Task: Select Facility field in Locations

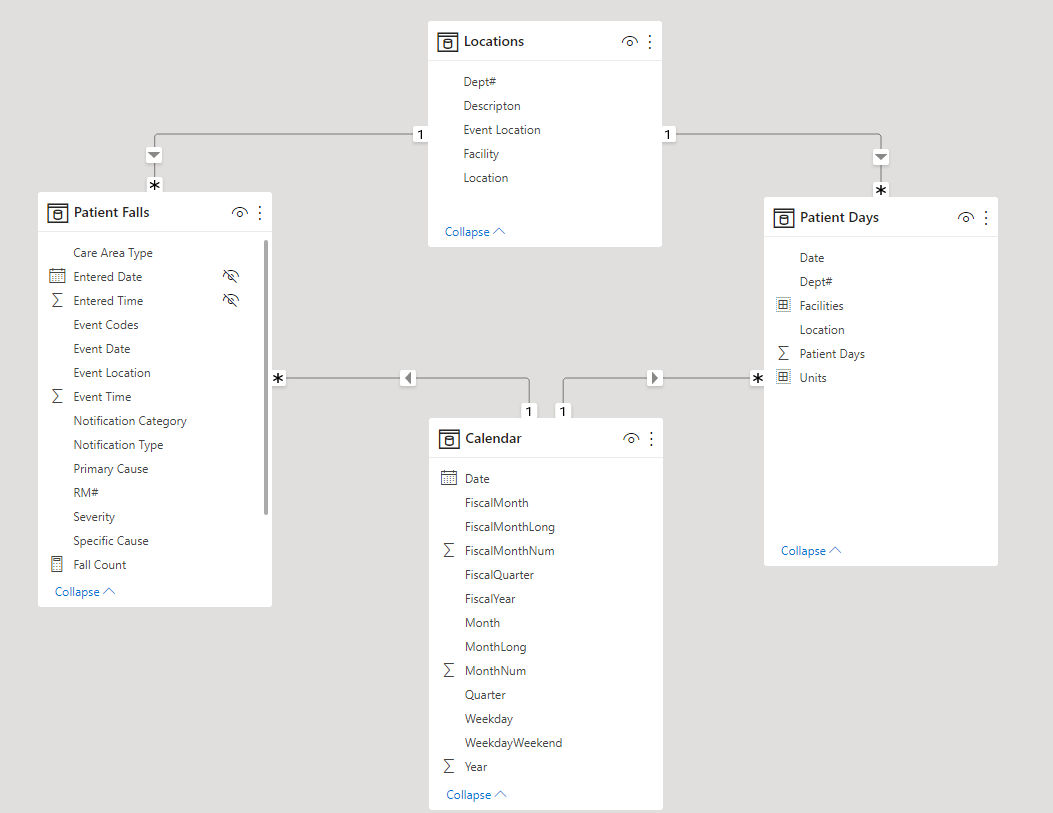Action: tap(481, 154)
